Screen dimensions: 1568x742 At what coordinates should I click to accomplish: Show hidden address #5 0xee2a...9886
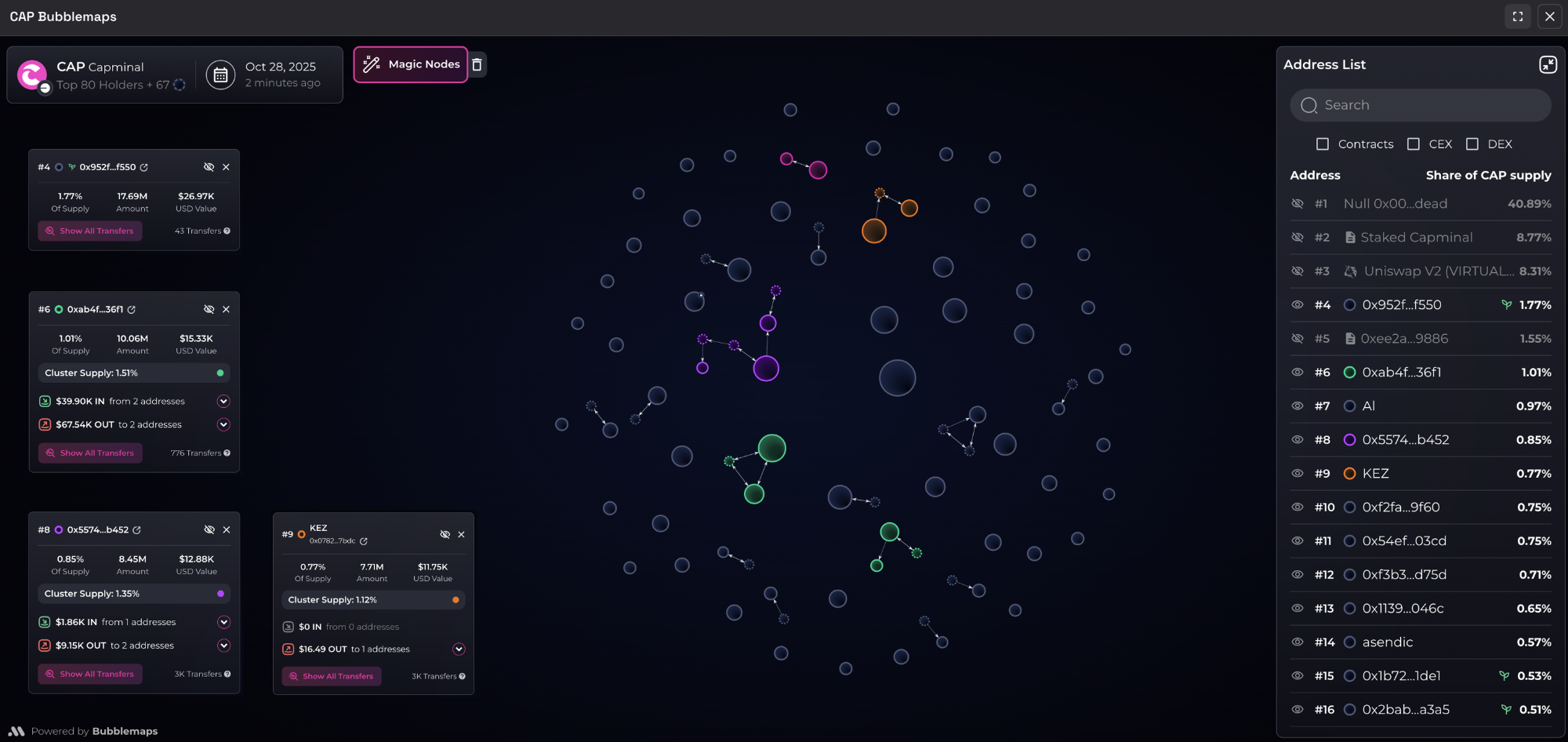(1298, 339)
